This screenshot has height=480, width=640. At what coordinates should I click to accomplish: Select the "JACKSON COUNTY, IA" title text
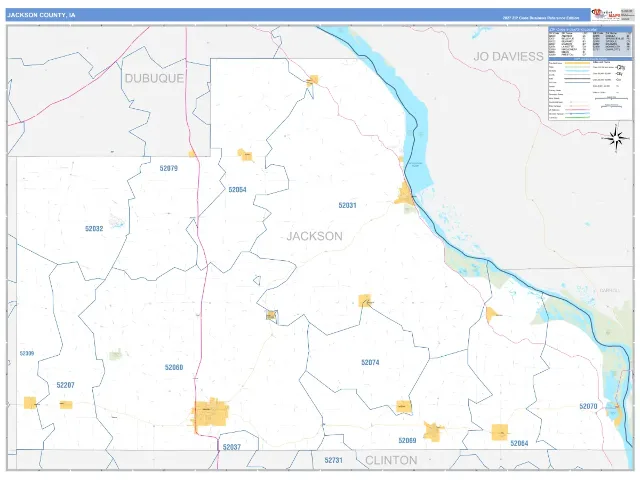point(41,15)
